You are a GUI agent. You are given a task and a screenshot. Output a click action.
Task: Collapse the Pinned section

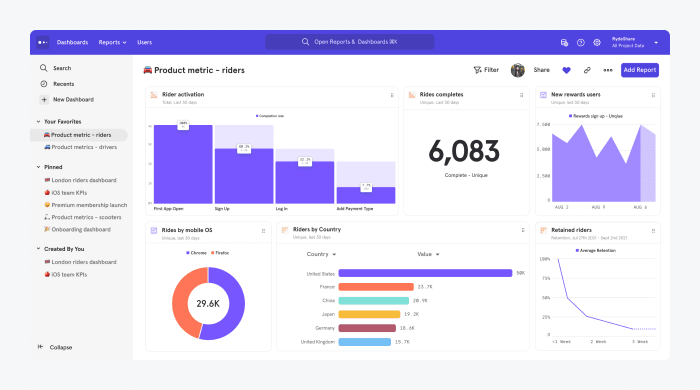coord(38,167)
